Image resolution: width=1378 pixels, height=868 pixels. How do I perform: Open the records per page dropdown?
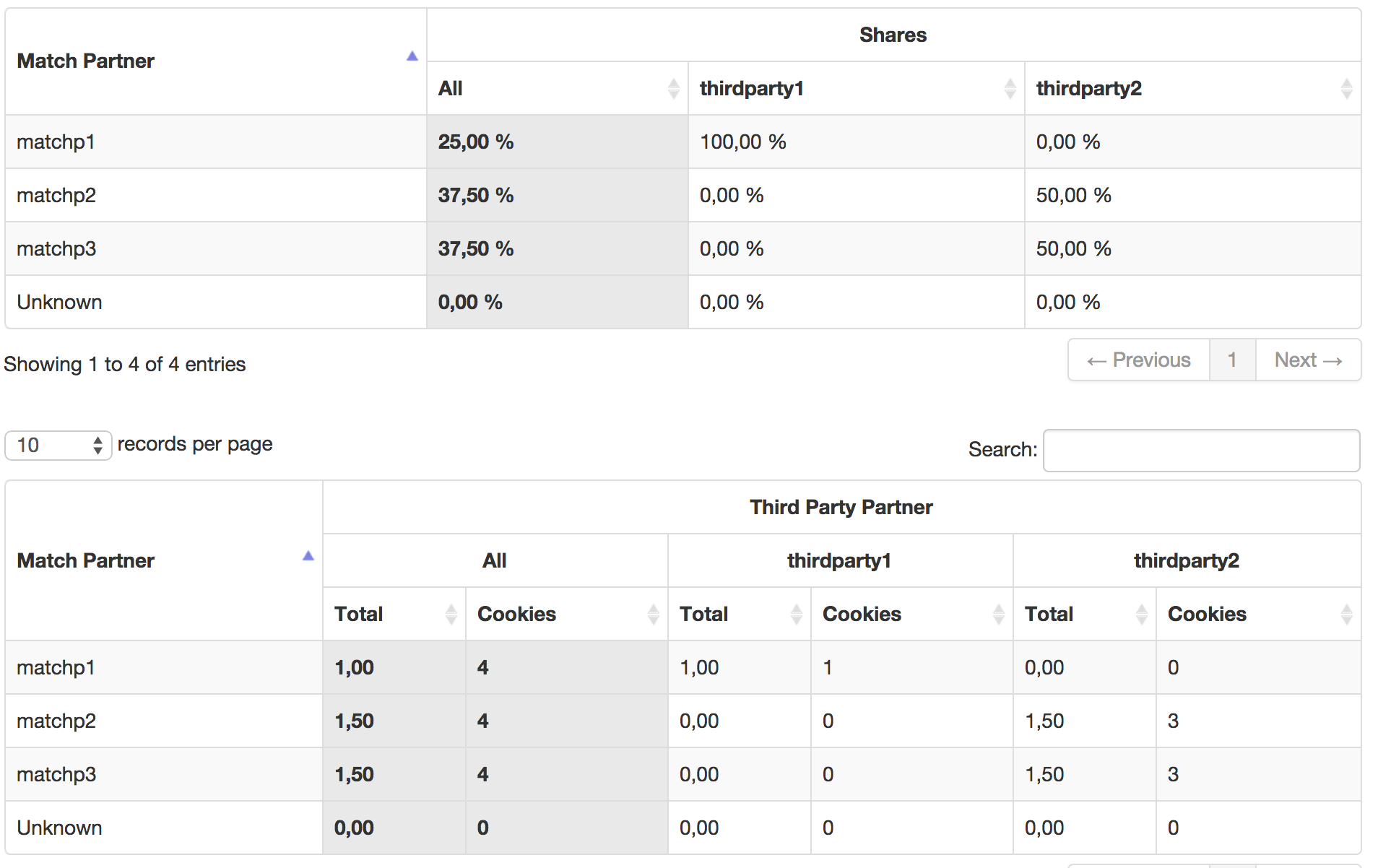(58, 445)
